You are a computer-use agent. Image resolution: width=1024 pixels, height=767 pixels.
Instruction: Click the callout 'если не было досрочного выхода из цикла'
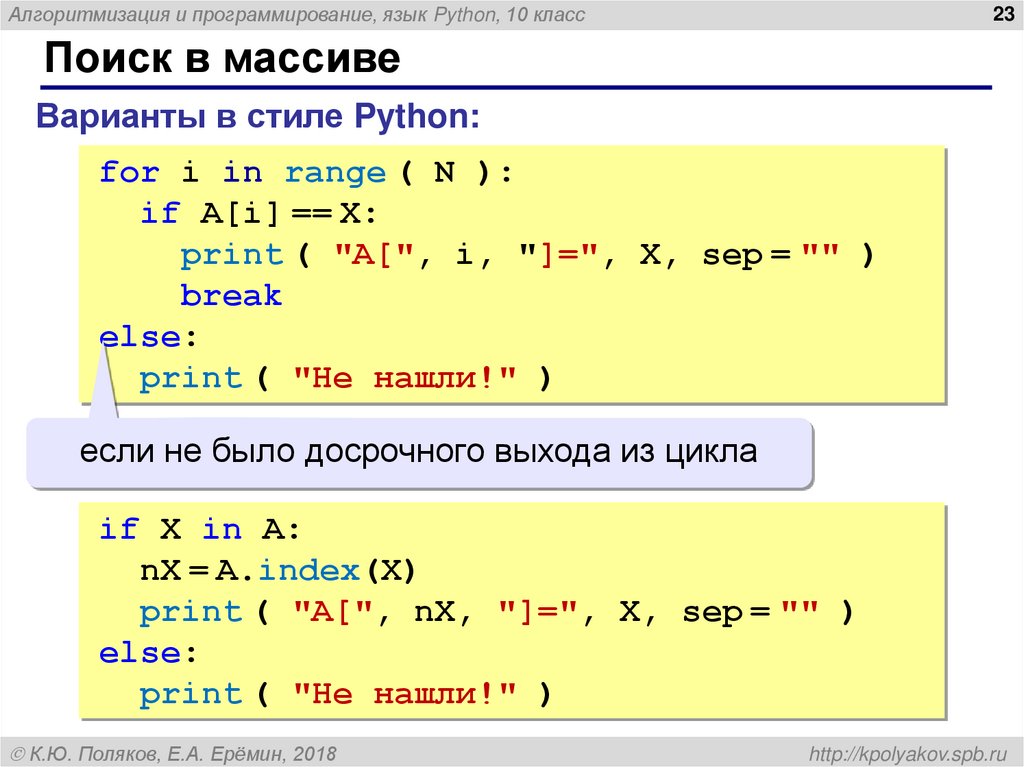pos(419,451)
